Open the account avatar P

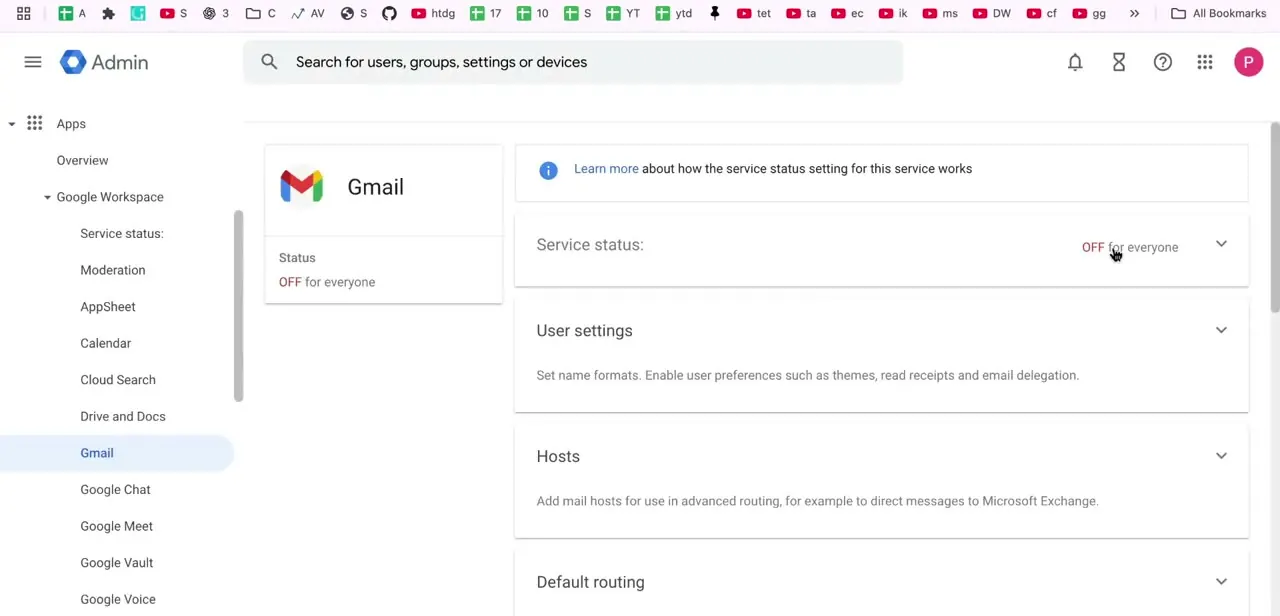coord(1248,62)
